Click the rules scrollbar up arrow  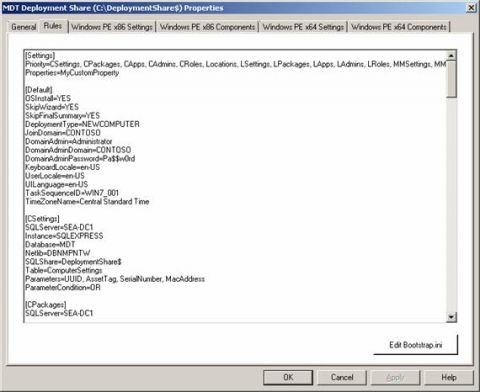coord(451,56)
